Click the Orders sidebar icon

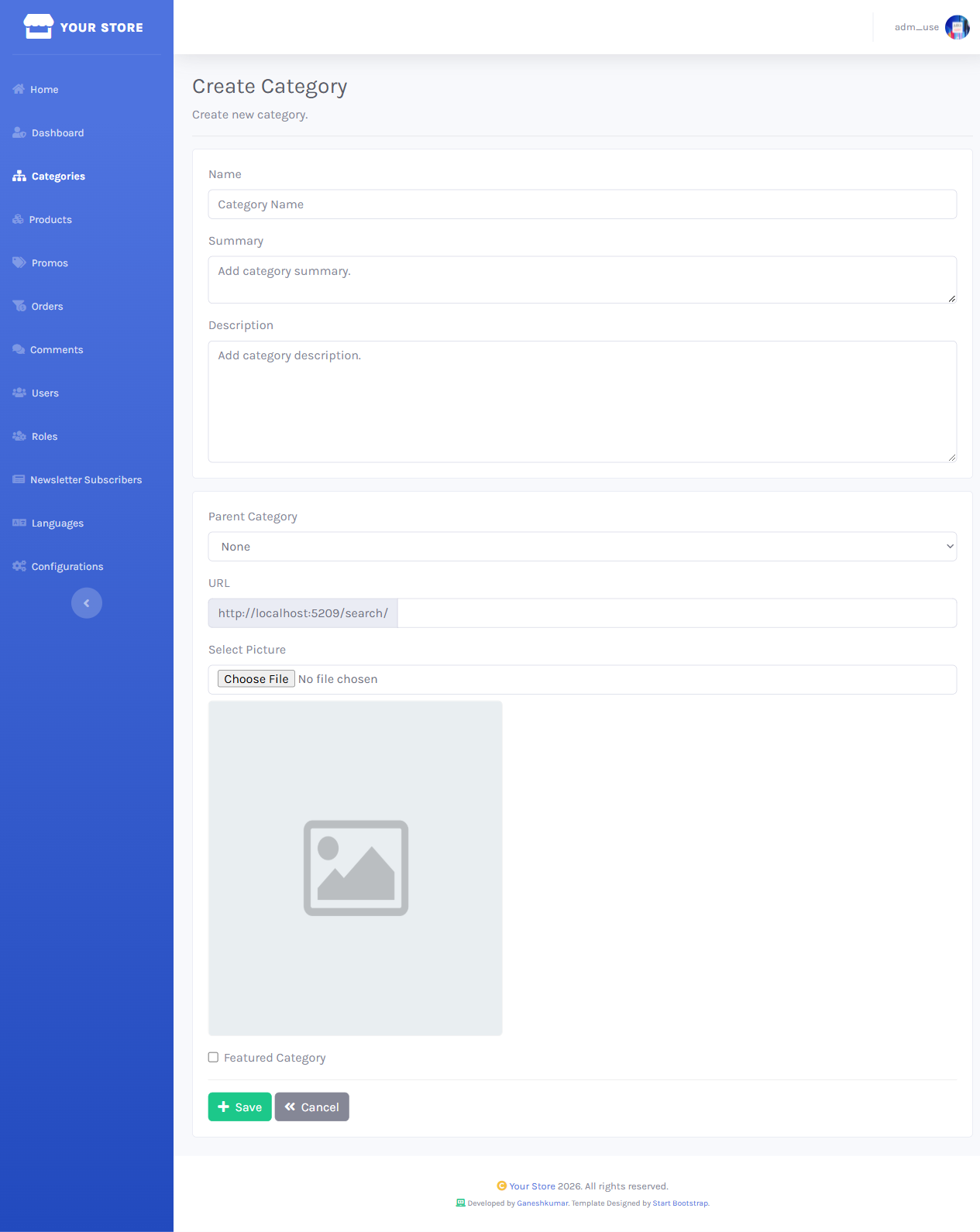pyautogui.click(x=19, y=306)
